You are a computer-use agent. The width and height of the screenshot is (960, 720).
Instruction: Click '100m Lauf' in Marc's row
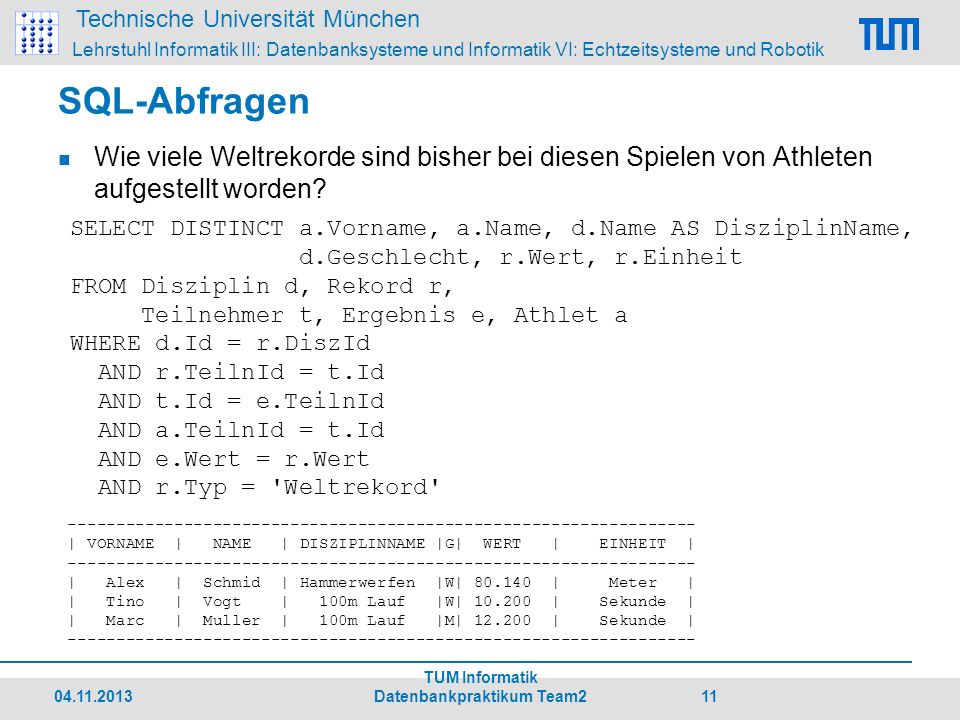click(362, 620)
